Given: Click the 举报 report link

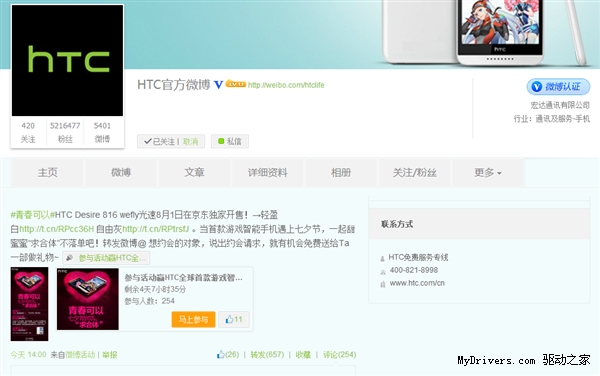Looking at the screenshot, I should coord(109,355).
